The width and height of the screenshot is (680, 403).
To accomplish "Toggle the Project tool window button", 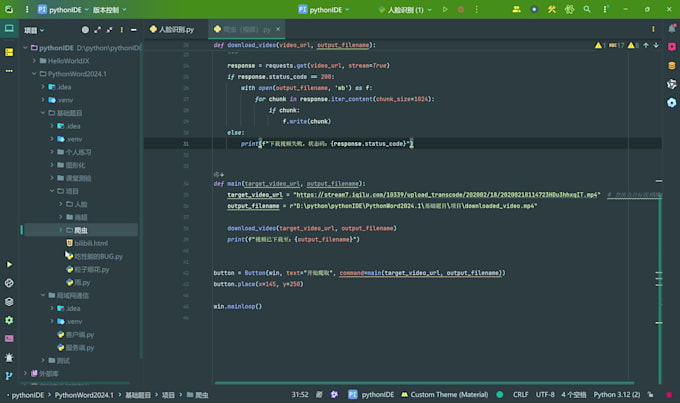I will [x=9, y=30].
